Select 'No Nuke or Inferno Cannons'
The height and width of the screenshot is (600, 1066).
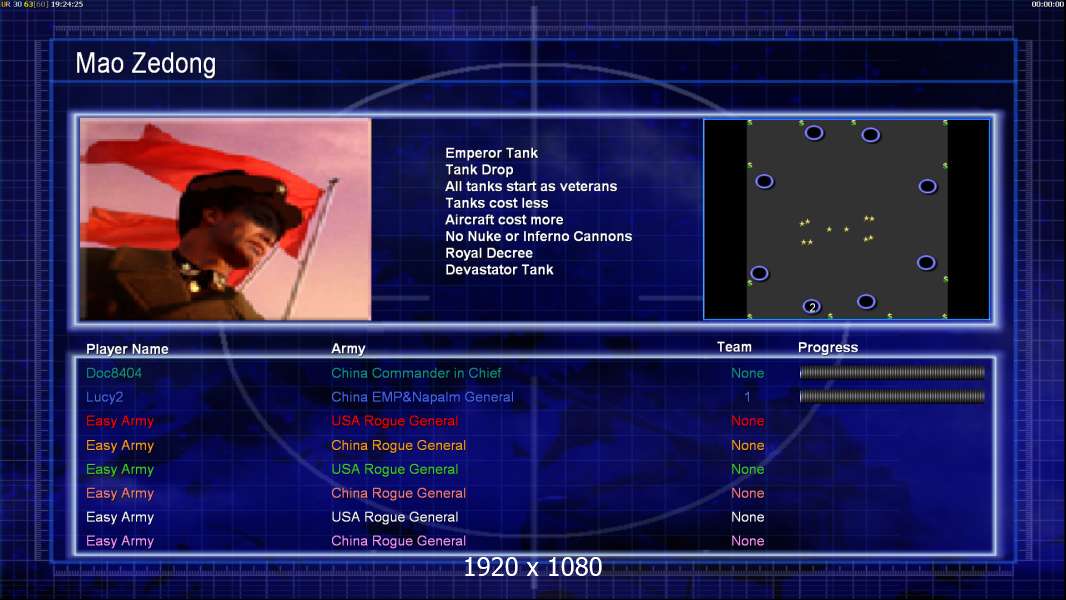click(x=538, y=236)
